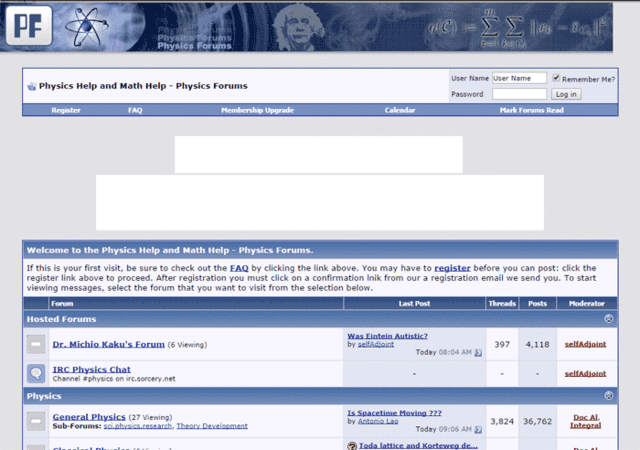Click the Last Post column header
Image resolution: width=640 pixels, height=450 pixels.
coord(414,303)
